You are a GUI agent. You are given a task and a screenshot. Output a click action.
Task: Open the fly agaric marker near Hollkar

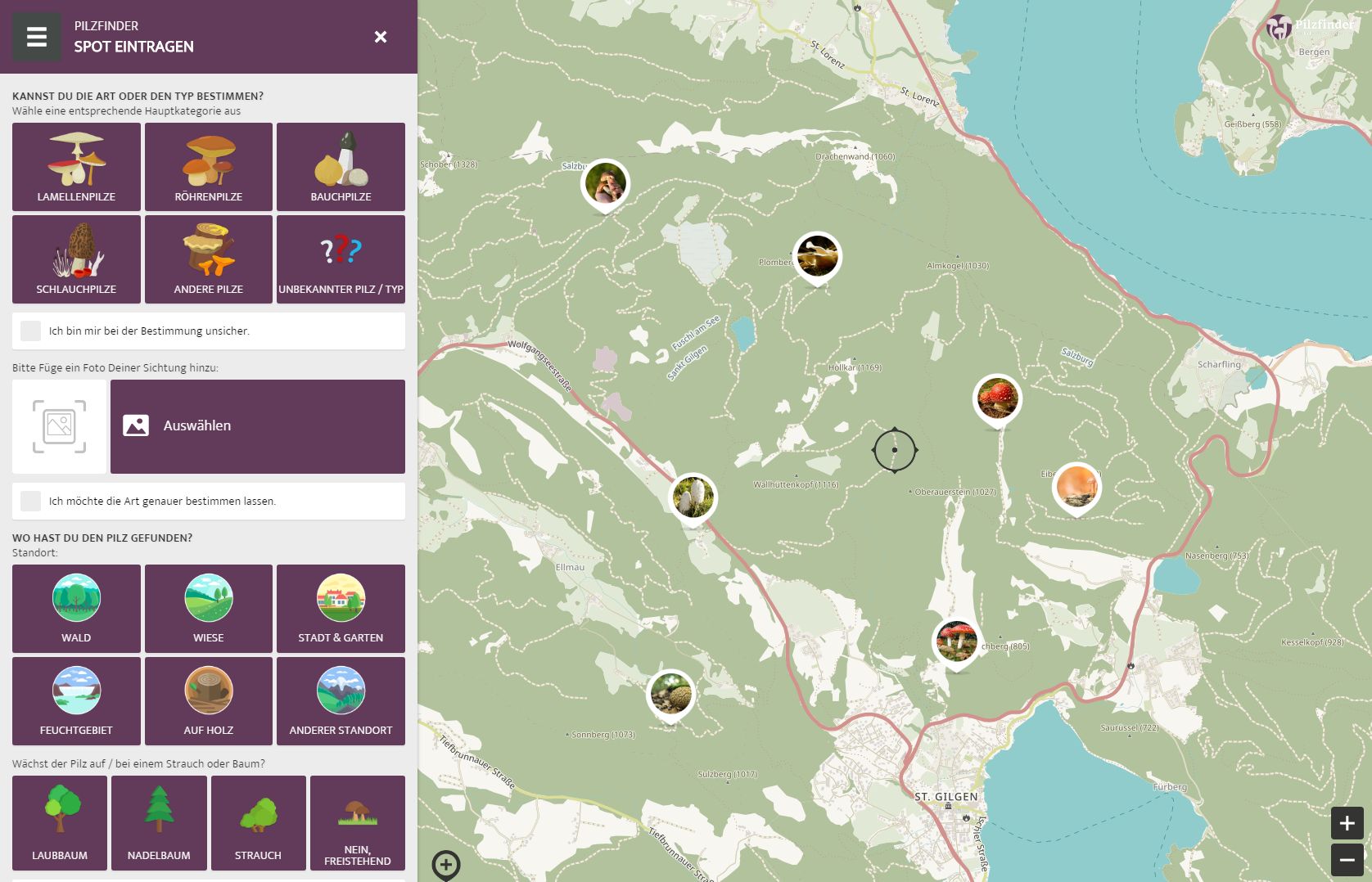pos(997,398)
